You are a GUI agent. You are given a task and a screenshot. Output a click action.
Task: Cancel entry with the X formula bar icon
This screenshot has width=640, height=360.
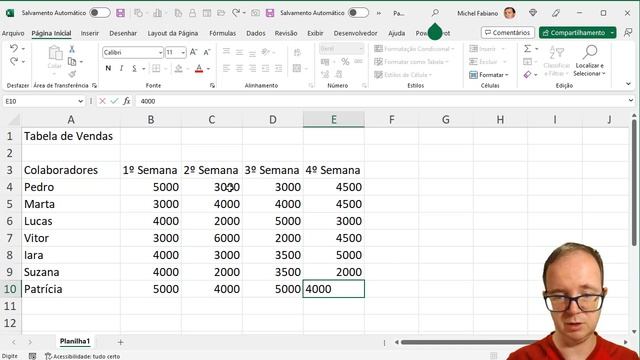102,101
